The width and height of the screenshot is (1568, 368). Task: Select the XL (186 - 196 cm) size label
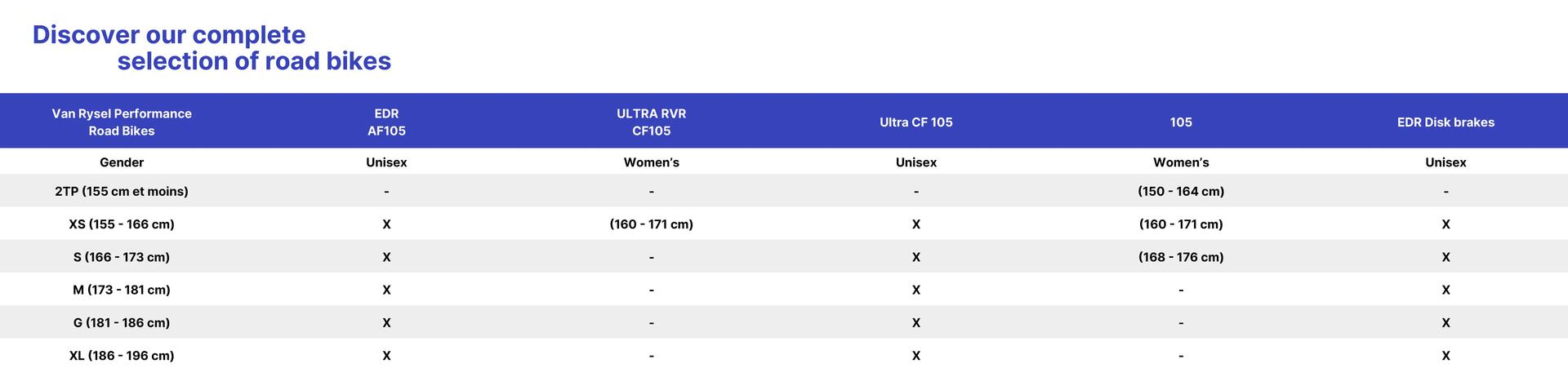coord(122,356)
